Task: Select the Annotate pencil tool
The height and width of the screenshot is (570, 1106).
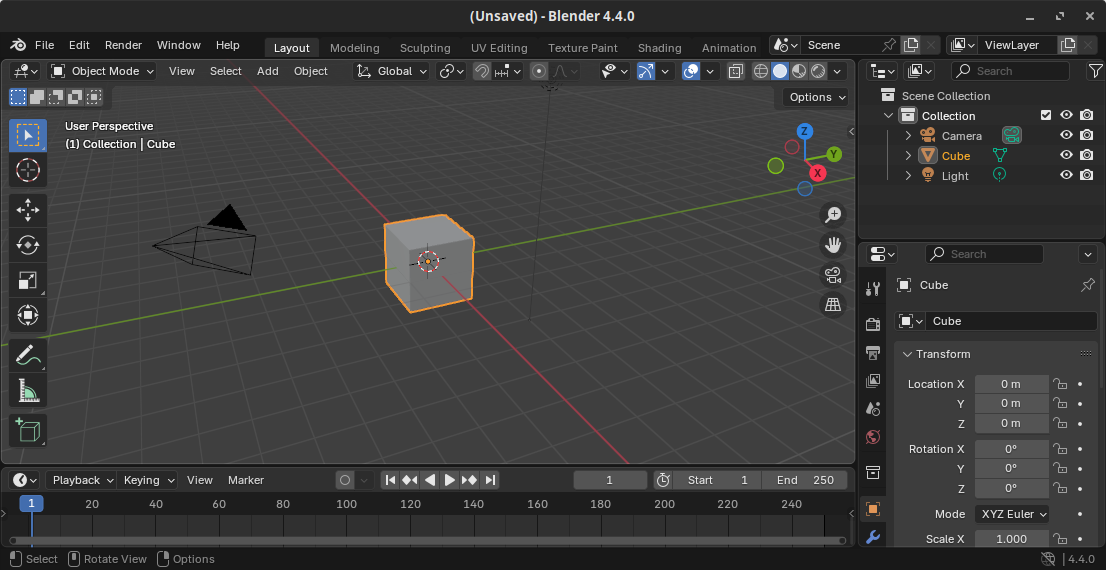Action: pyautogui.click(x=28, y=355)
